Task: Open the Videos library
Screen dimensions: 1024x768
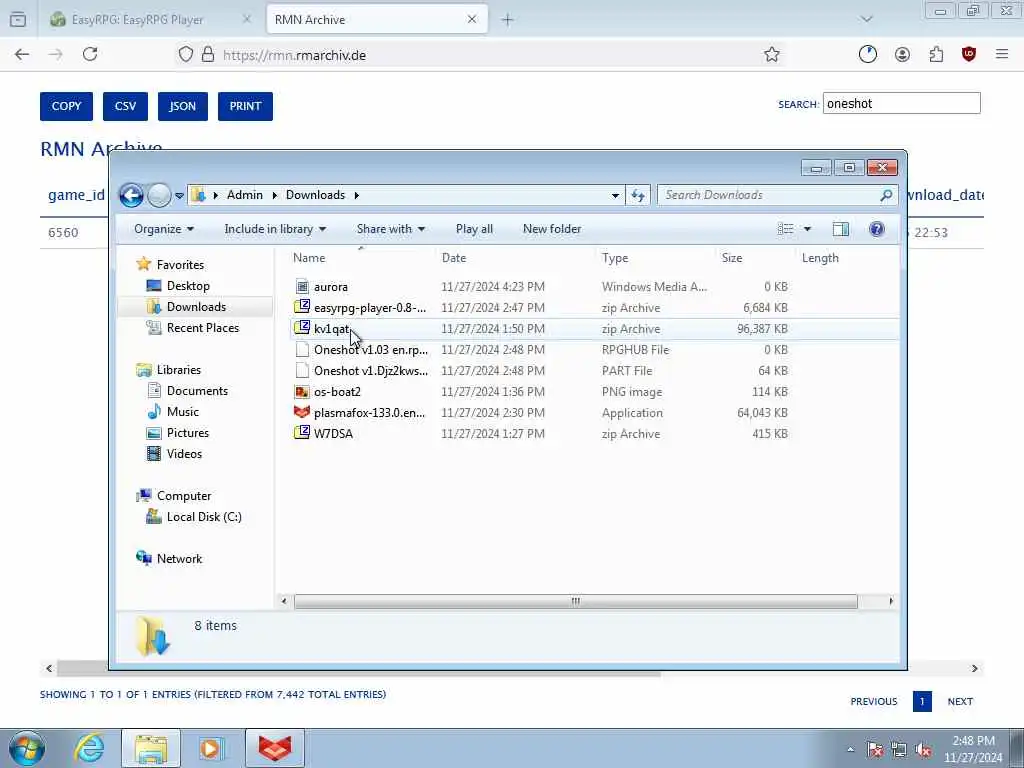Action: [184, 453]
